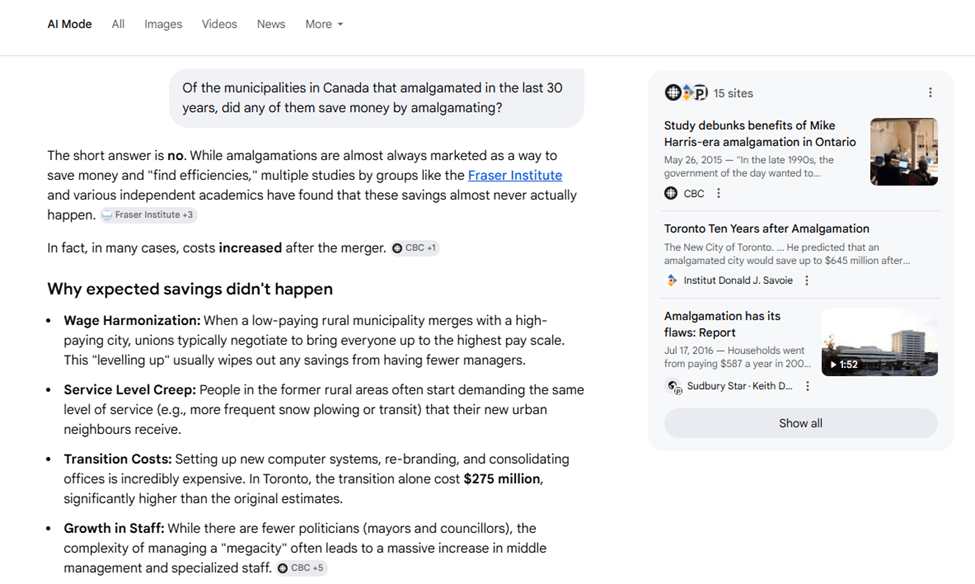Select the AI Mode tab
Screen dimensions: 975x584
click(x=69, y=24)
